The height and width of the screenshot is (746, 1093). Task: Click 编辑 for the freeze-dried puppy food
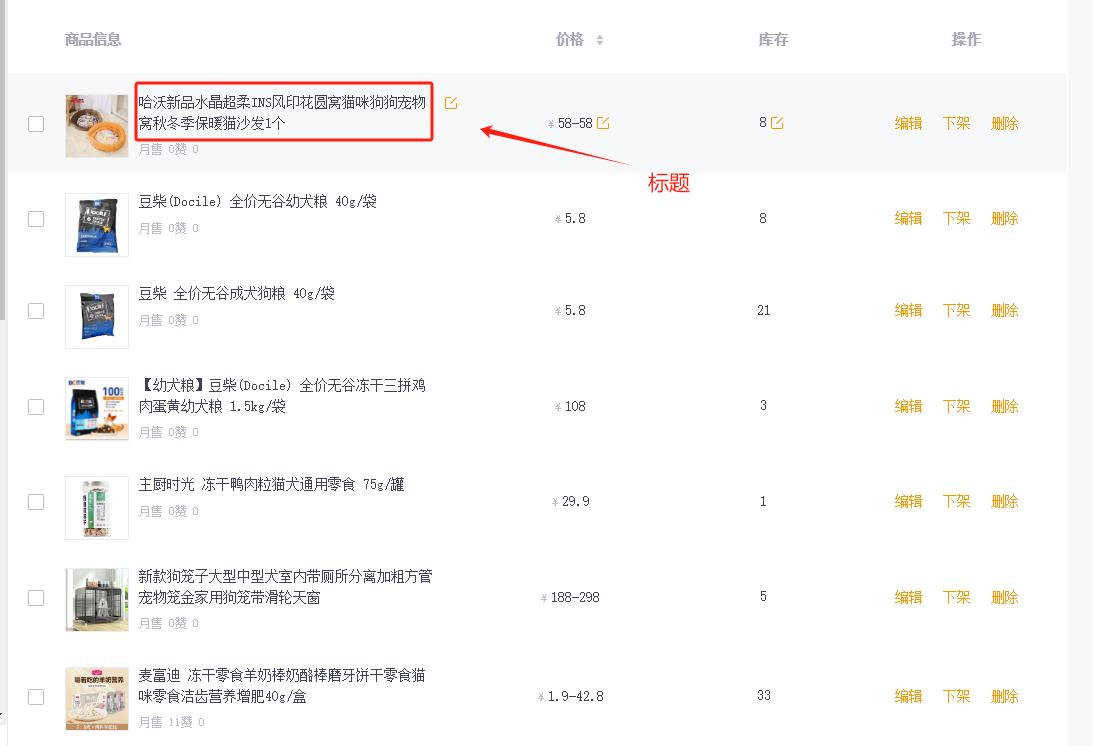(x=908, y=406)
